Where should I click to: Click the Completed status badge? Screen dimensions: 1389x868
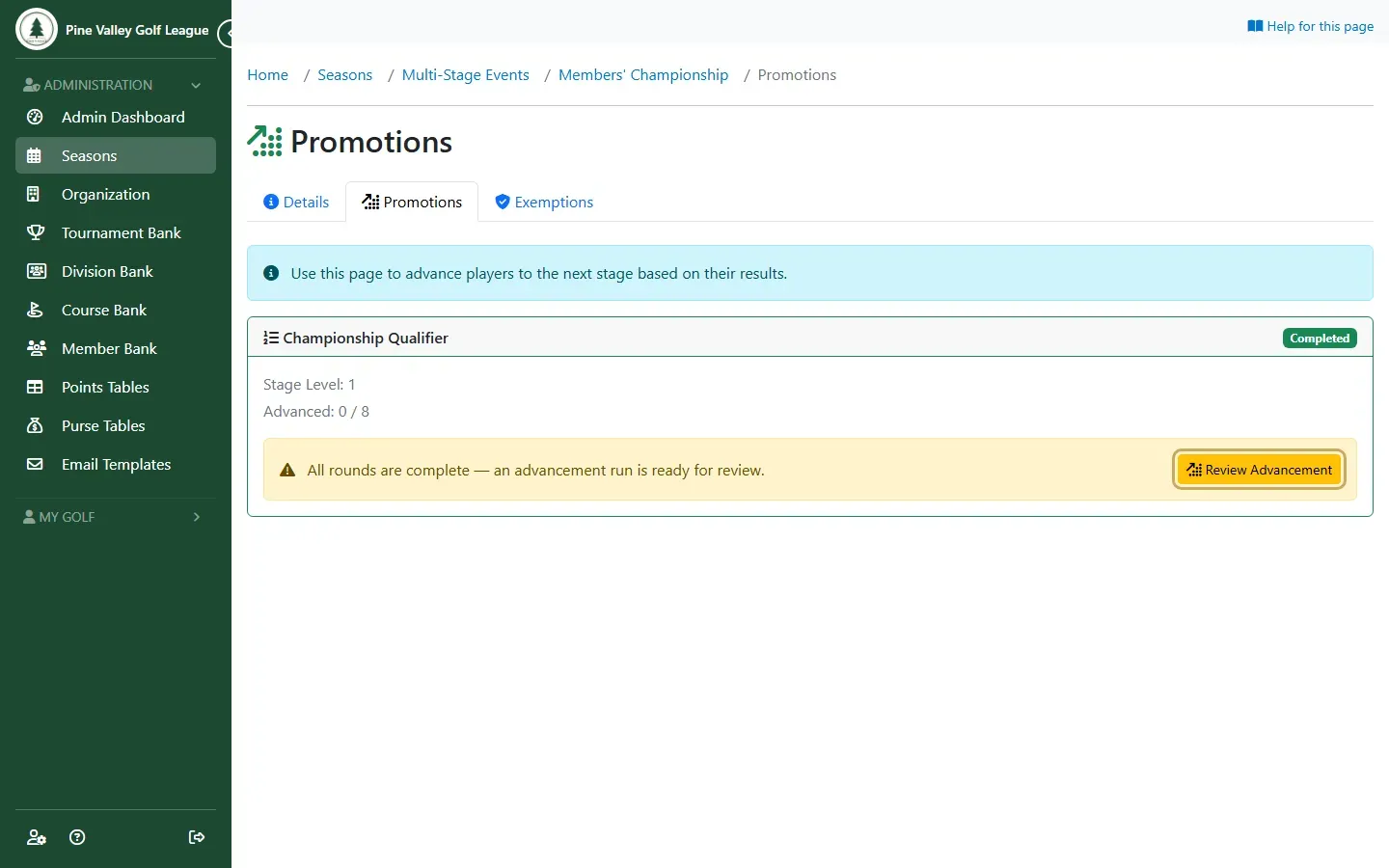click(x=1320, y=339)
